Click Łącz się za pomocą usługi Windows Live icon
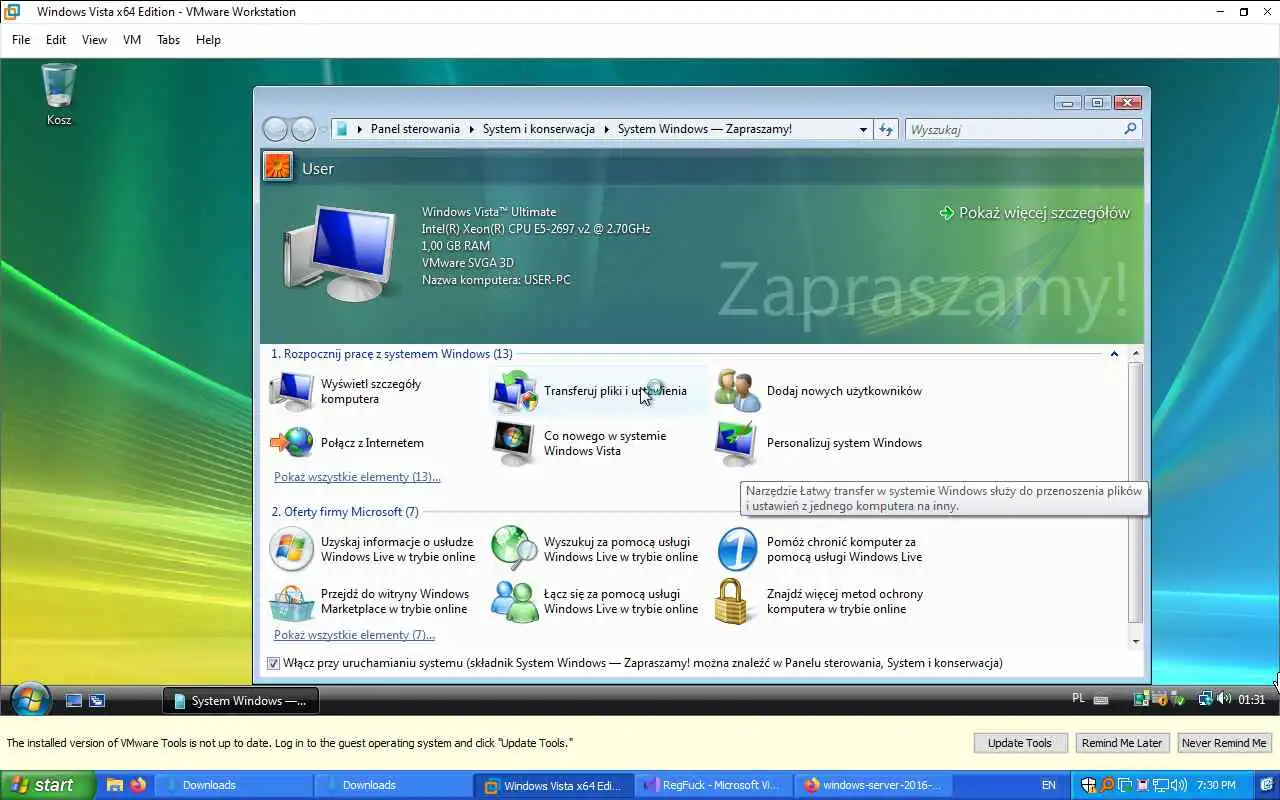This screenshot has height=800, width=1280. pos(515,601)
